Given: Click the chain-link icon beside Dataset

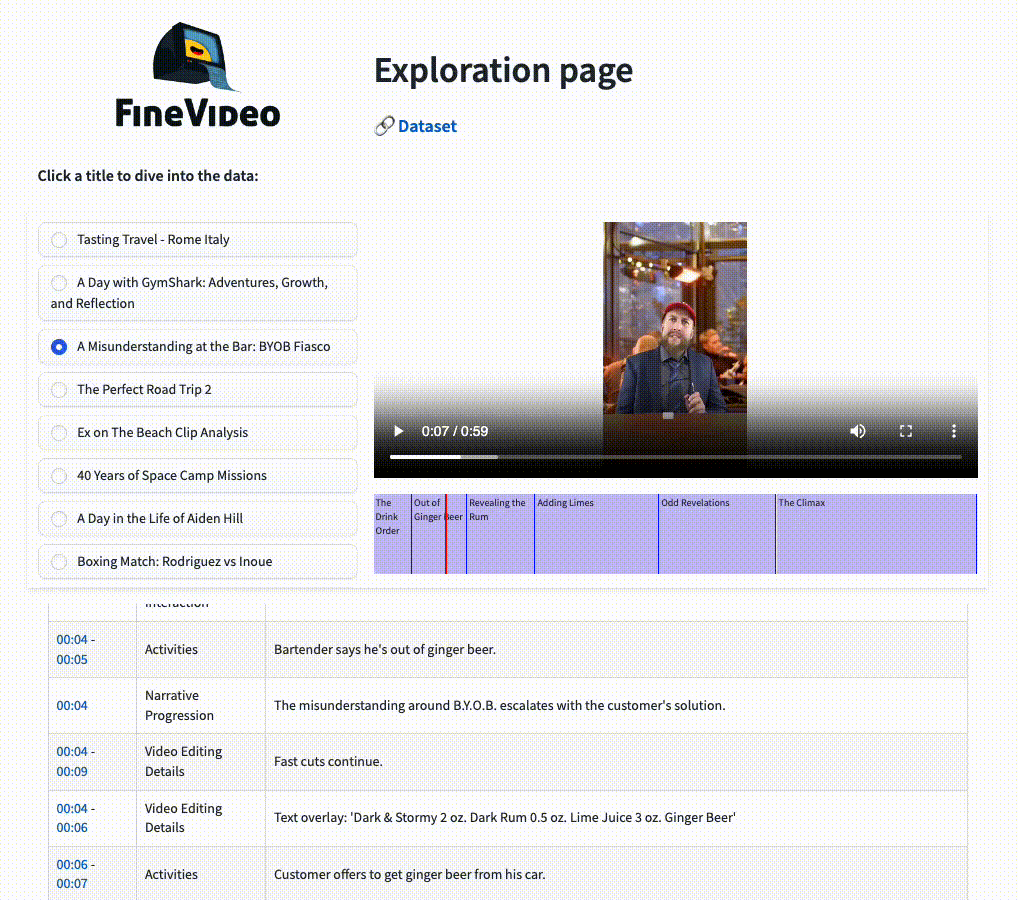Looking at the screenshot, I should (x=383, y=126).
